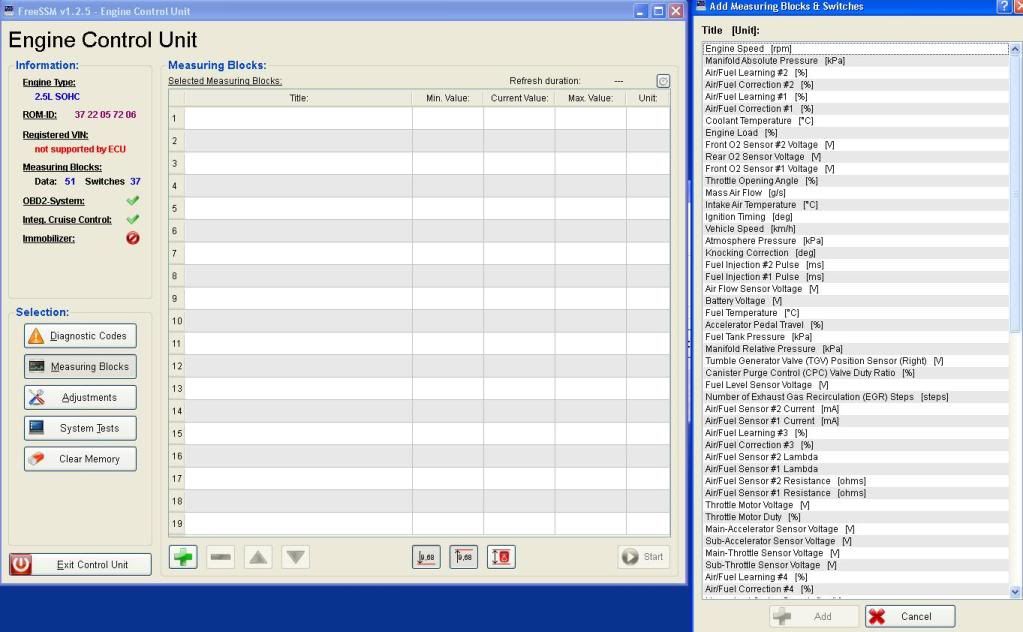The height and width of the screenshot is (632, 1023).
Task: Select 'Intake Air Temperature [°C]'
Action: (855, 205)
